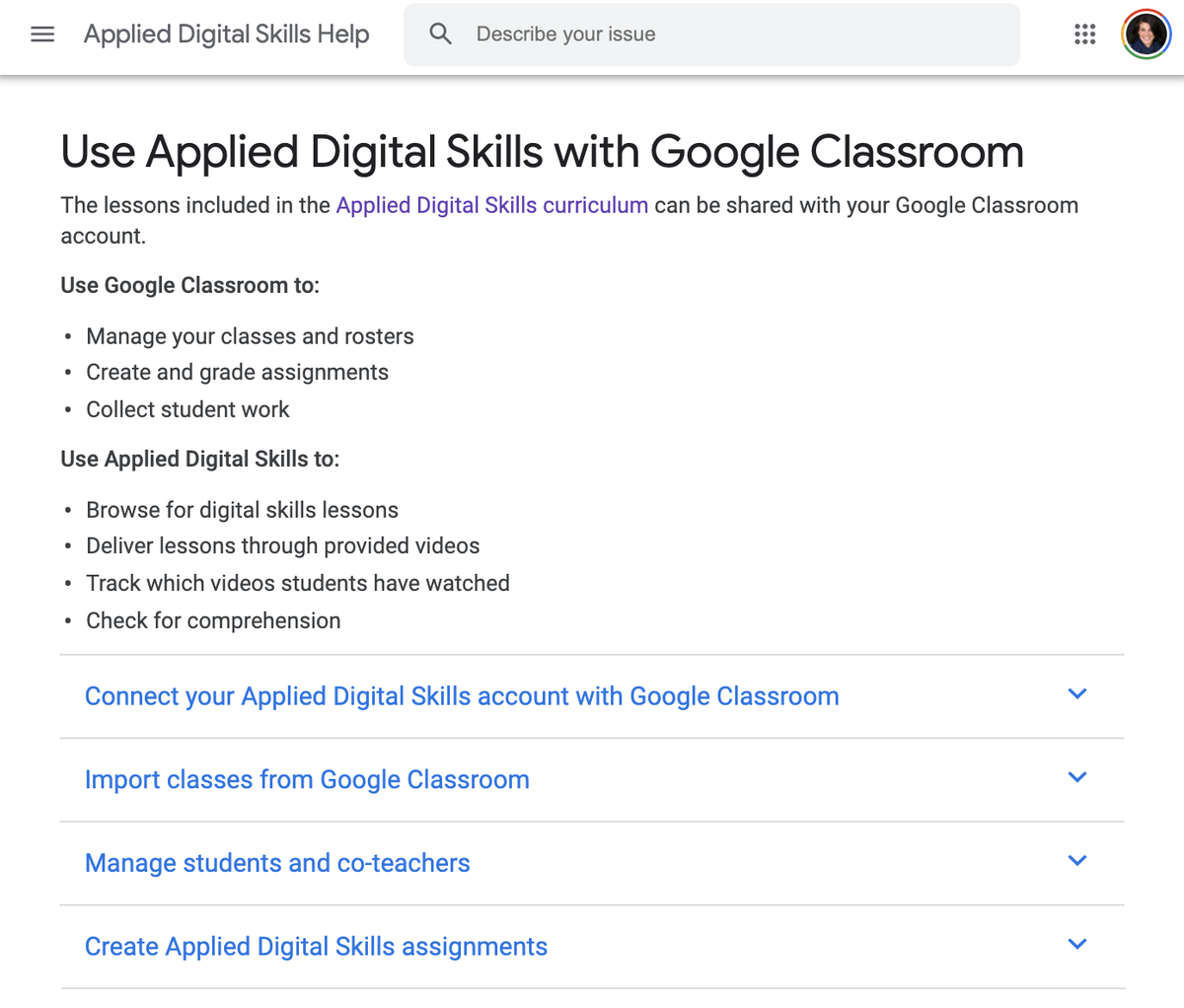Click 'Browse for digital skills lessons' bullet
1184x1008 pixels.
242,510
